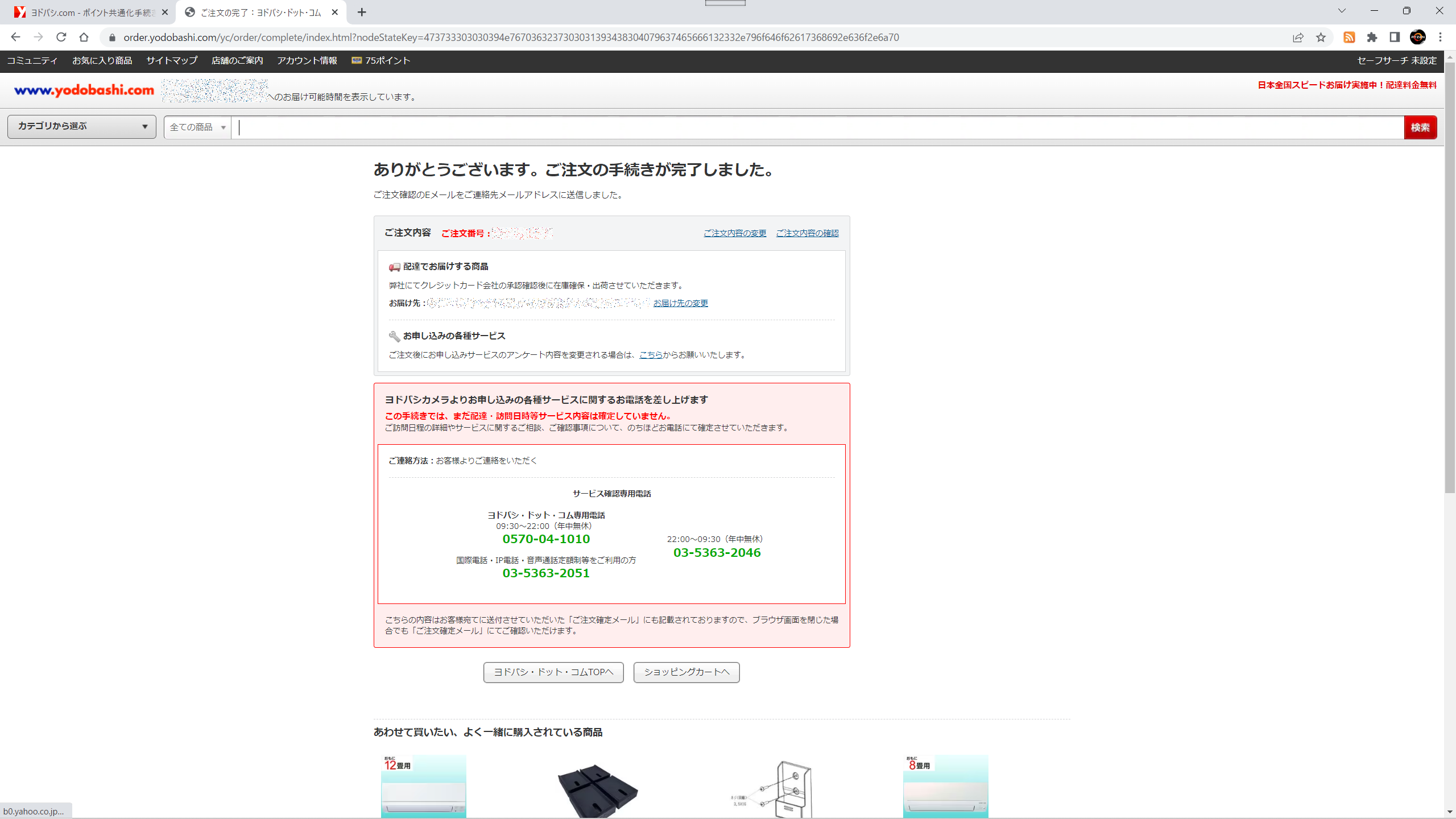Close the ヨドバシ.com ポイント共通化 tab

pos(165,12)
